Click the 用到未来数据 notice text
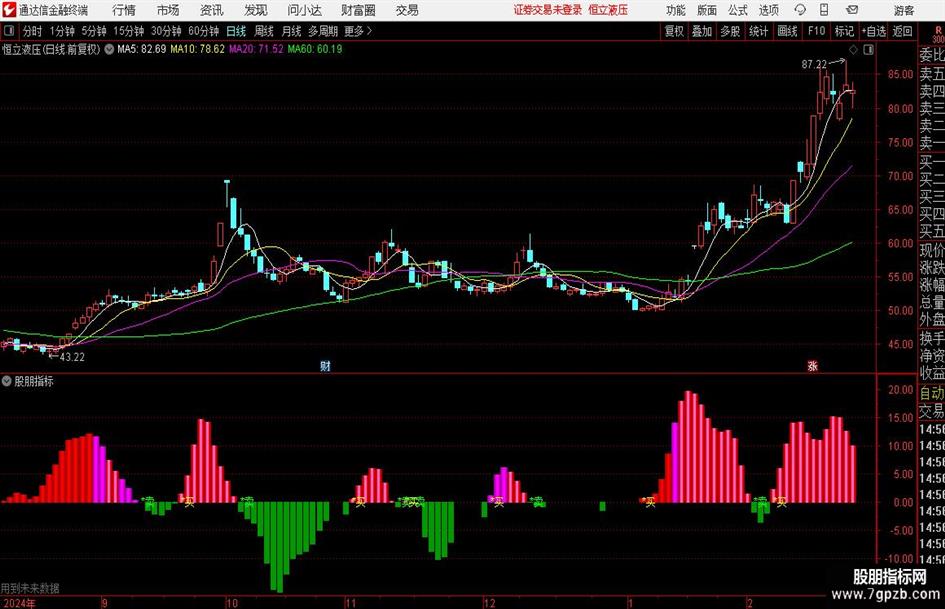 30,588
